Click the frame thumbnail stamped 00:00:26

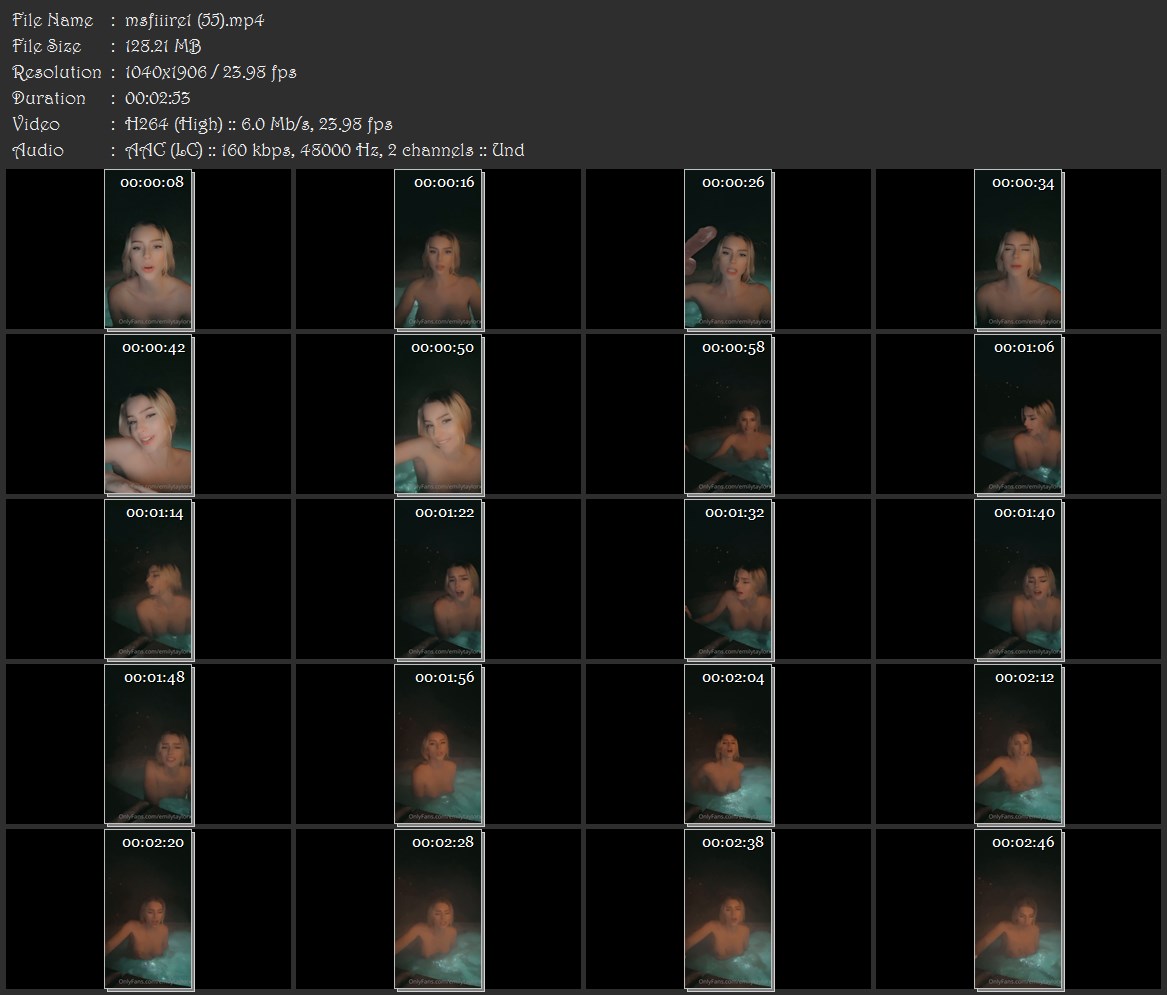pos(729,249)
